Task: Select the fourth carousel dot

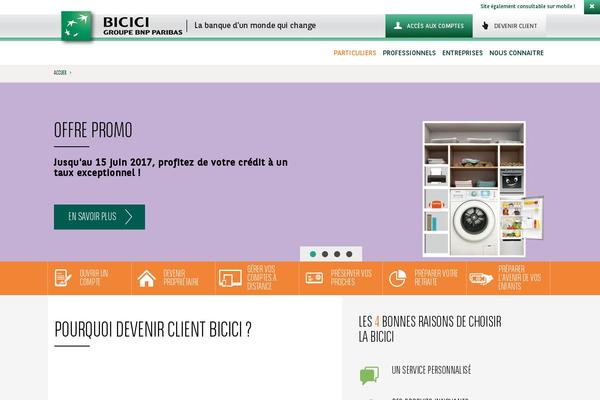Action: coord(349,254)
